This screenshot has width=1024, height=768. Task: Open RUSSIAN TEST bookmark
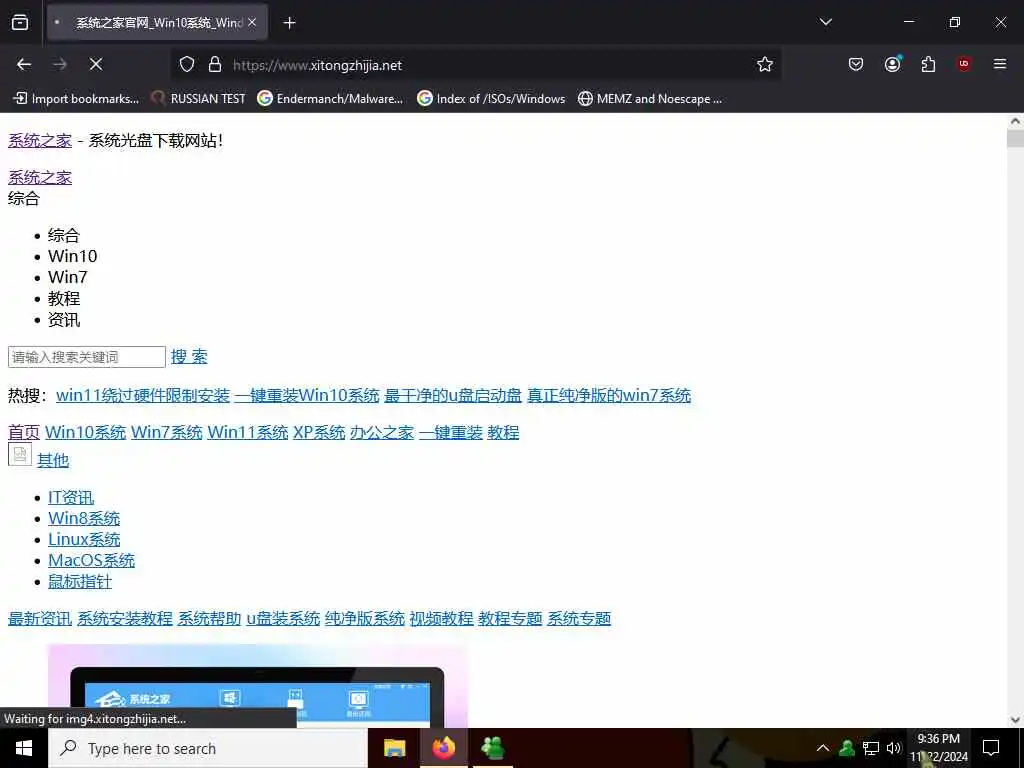[x=199, y=99]
